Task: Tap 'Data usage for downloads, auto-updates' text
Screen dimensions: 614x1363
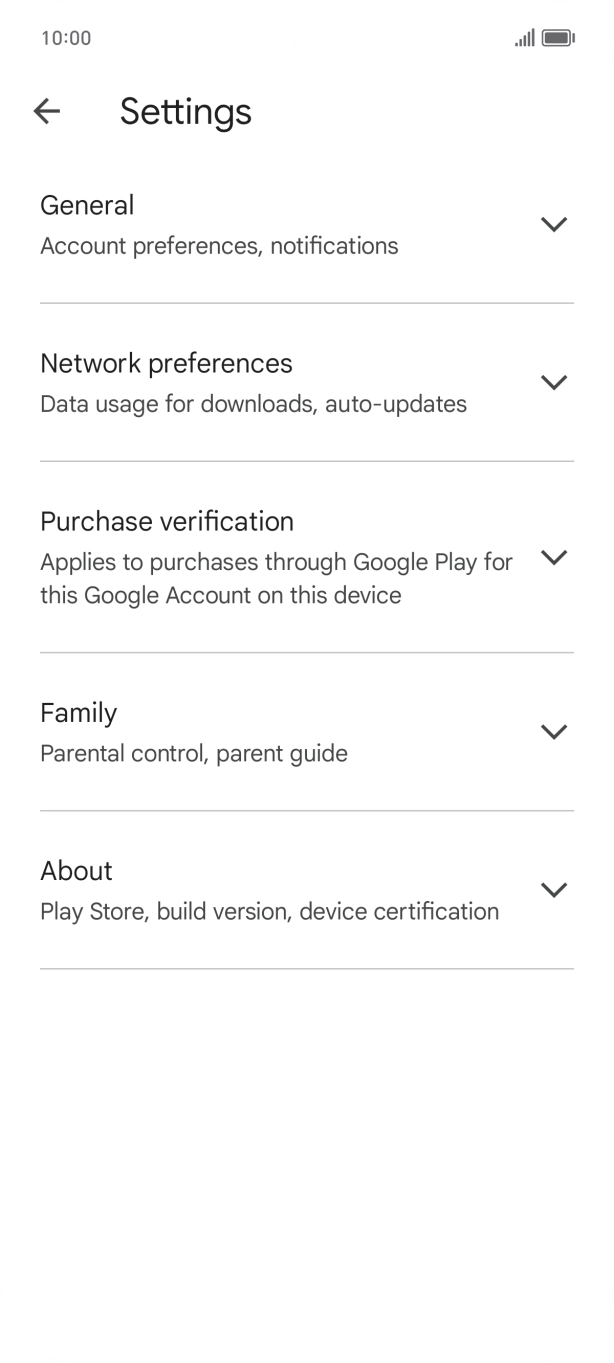Action: pyautogui.click(x=253, y=404)
